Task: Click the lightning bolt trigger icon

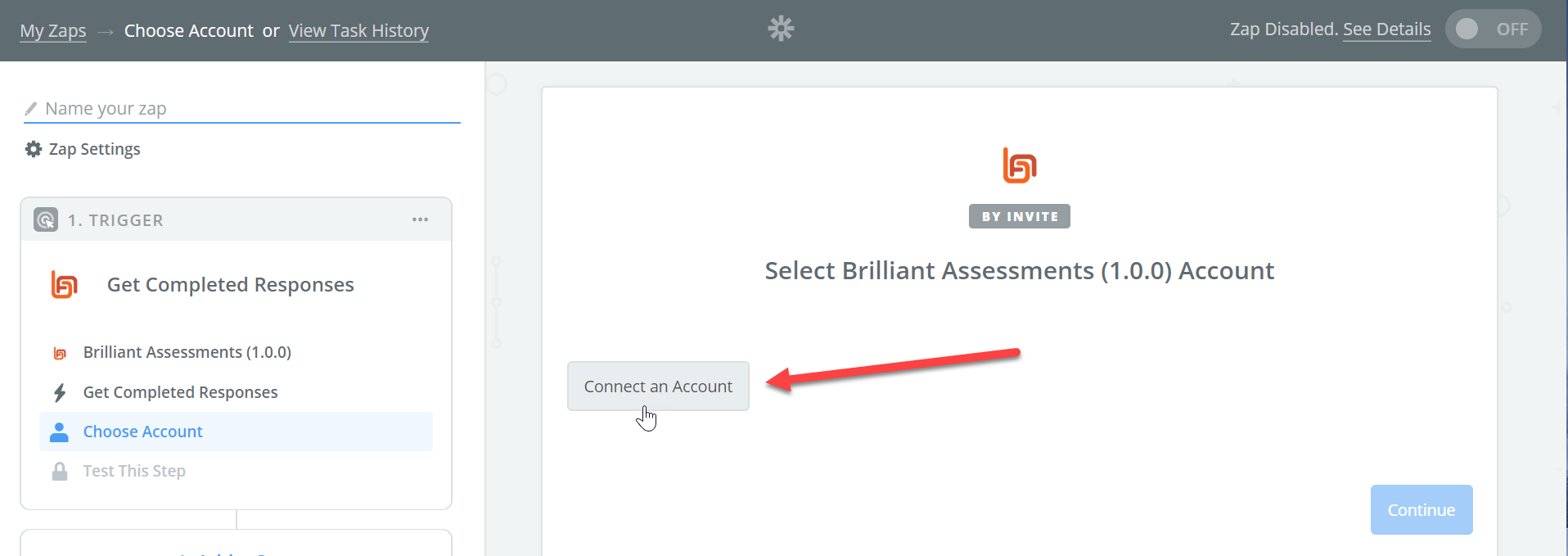Action: (60, 393)
